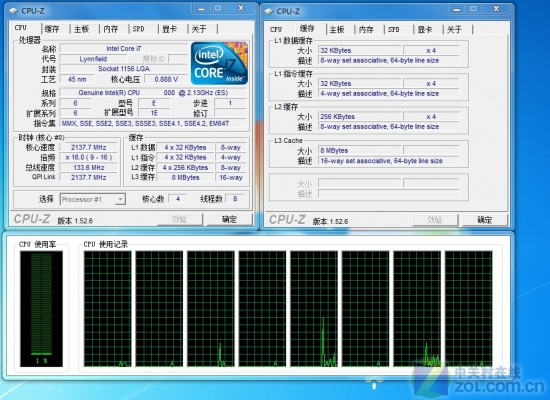Open the 内存 tab in left CPU-Z window

(111, 29)
